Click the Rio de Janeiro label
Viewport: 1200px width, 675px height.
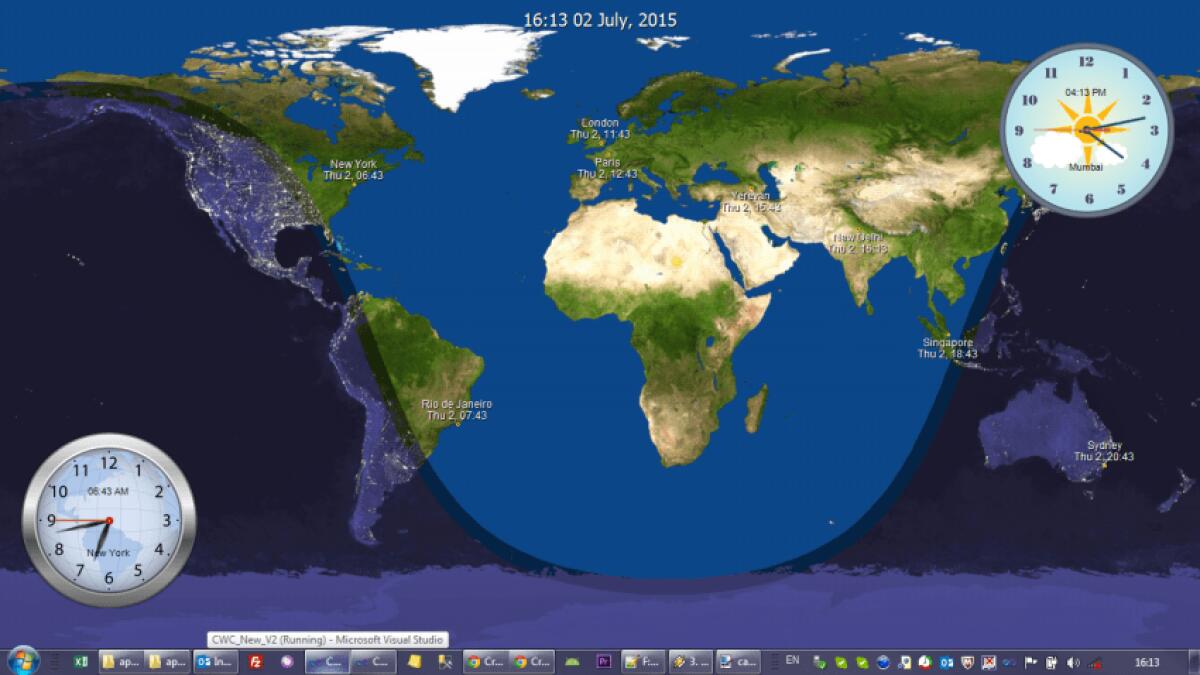[456, 410]
